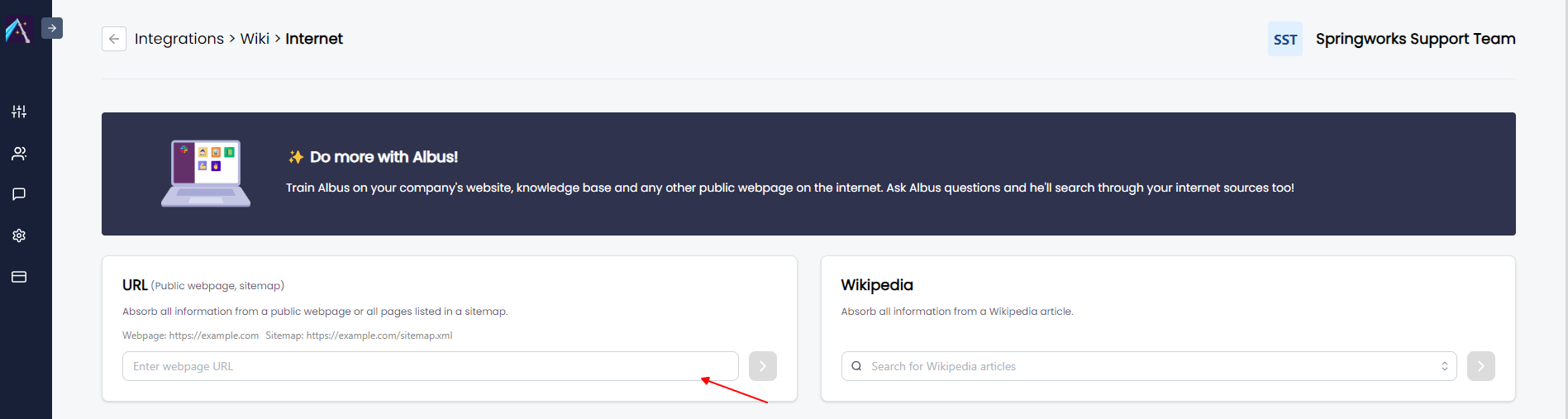Click the 'Do more with Albus!' heading
The image size is (1568, 419).
pos(384,157)
